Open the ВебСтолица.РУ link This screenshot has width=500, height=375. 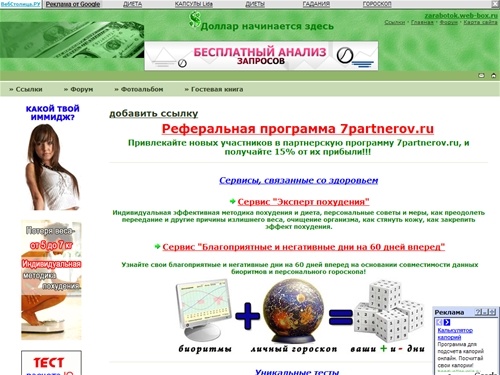click(20, 4)
